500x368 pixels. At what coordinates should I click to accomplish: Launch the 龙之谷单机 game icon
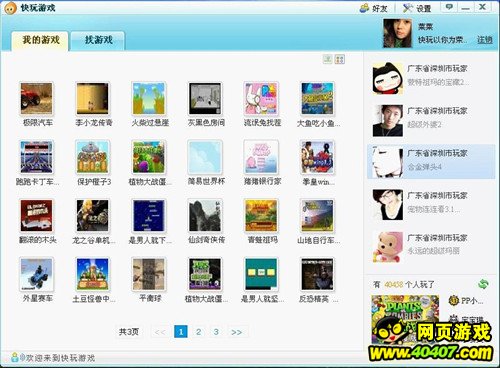[x=92, y=216]
